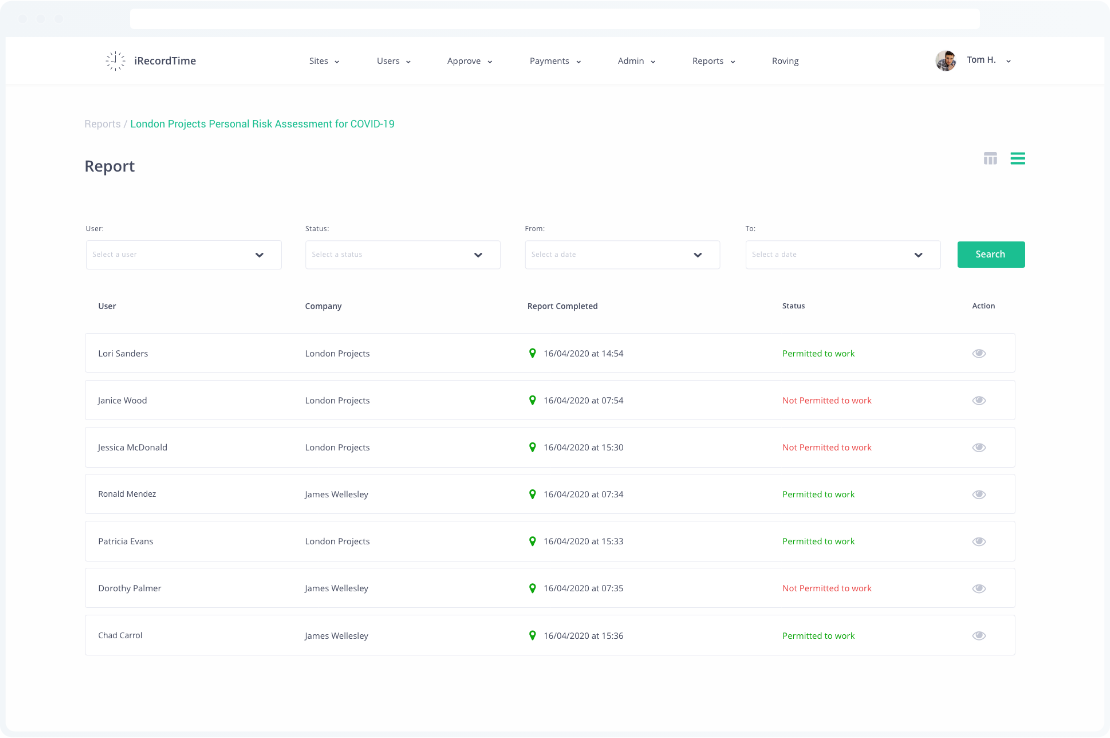Go to Reports breadcrumb link
1110x738 pixels.
tap(102, 124)
